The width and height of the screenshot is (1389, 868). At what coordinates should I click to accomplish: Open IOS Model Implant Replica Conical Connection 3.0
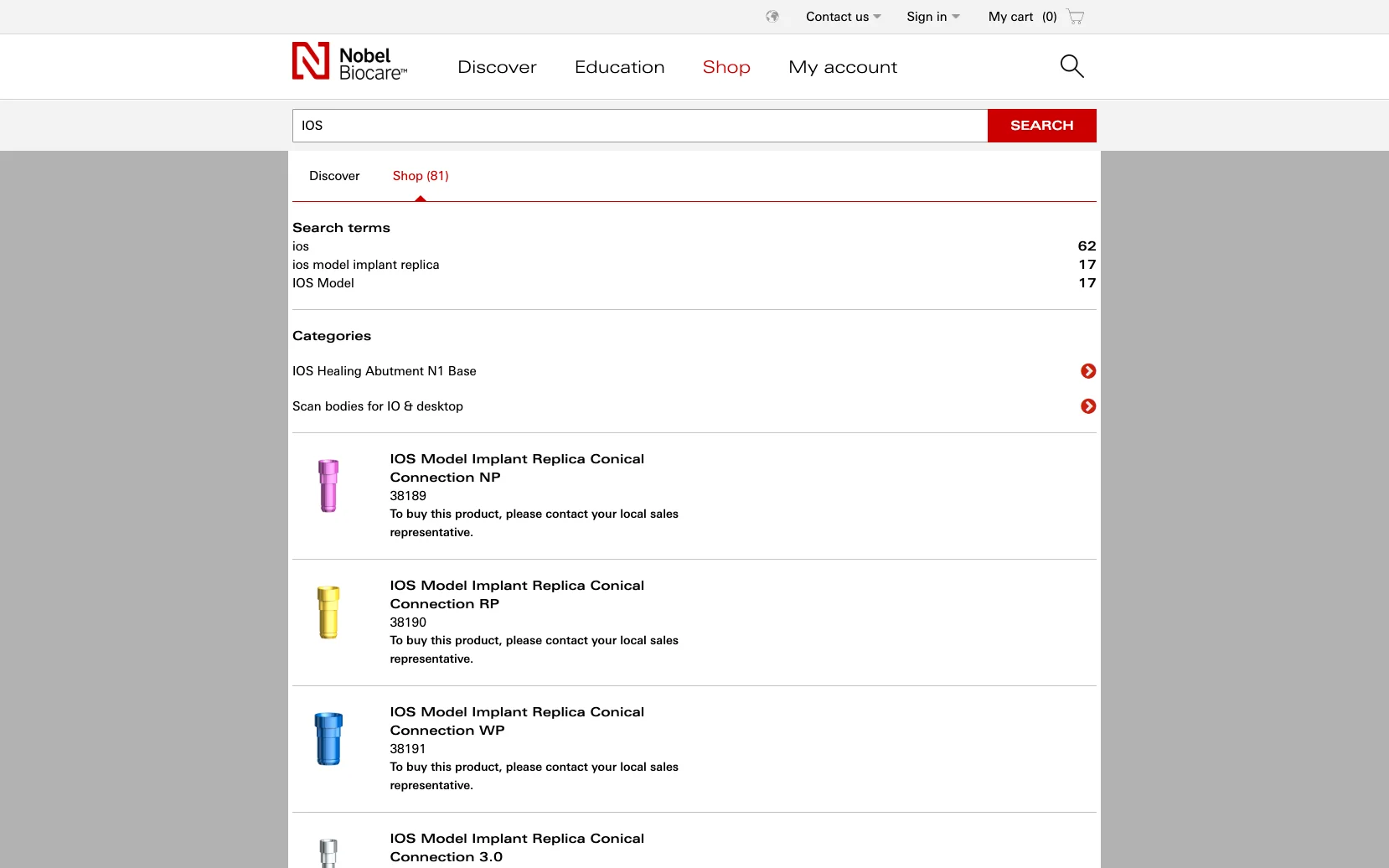(517, 848)
